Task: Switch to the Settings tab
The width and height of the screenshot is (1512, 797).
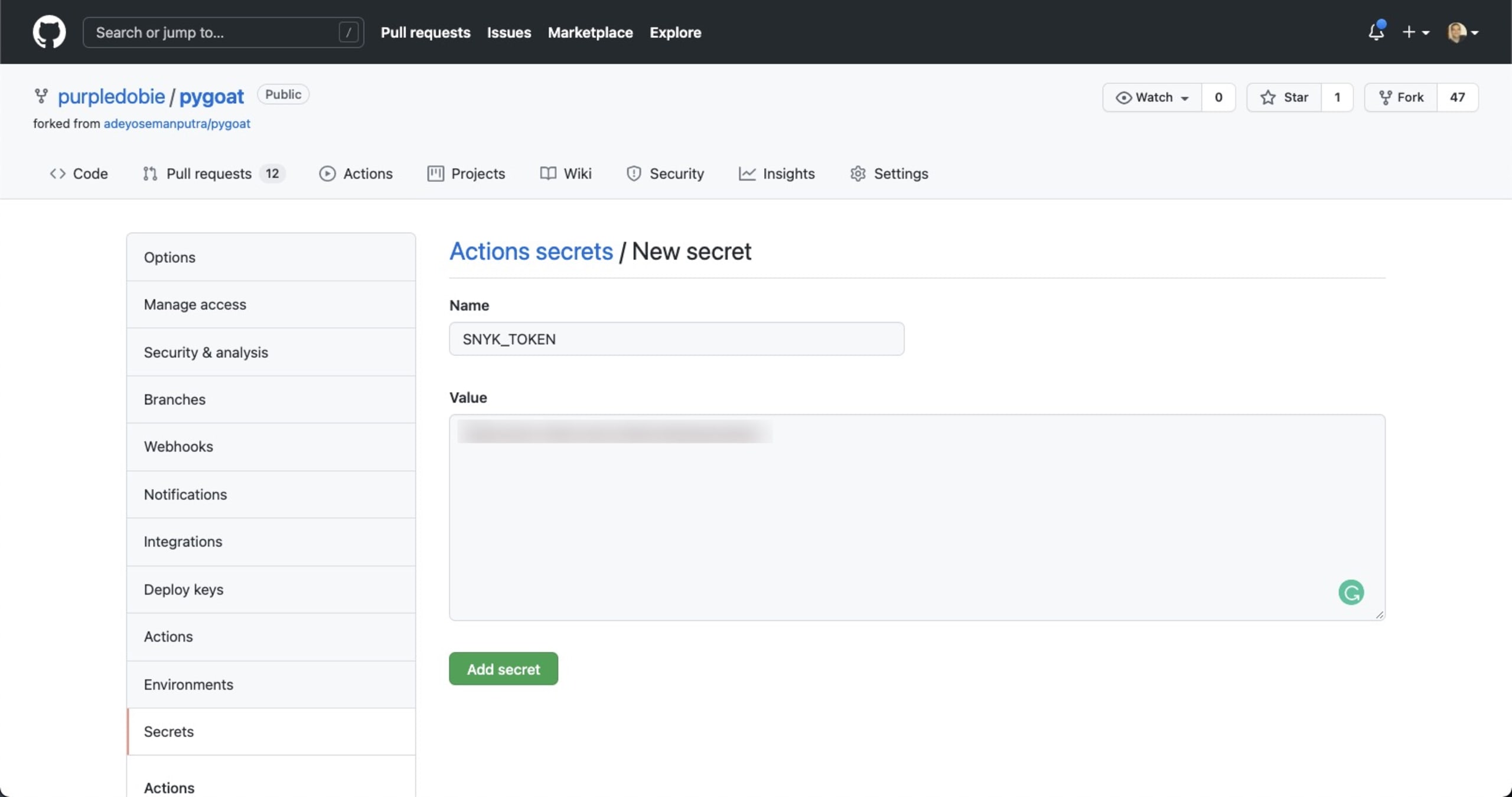Action: [x=889, y=174]
